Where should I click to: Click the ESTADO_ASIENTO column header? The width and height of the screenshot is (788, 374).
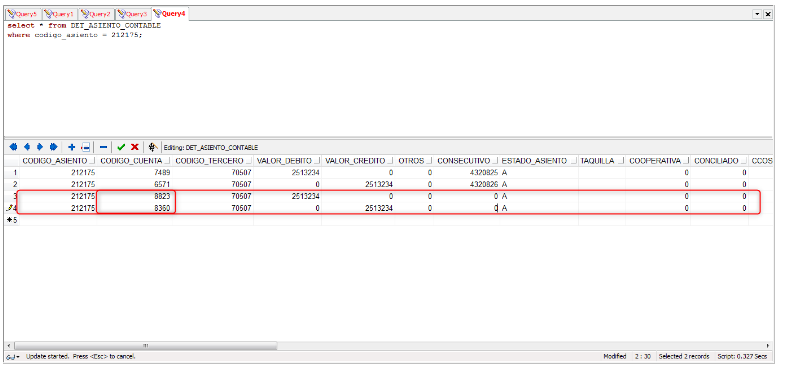click(539, 161)
